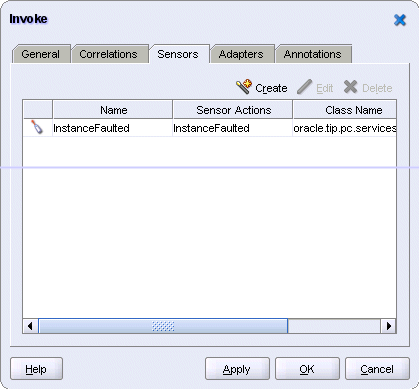
Task: Click the scroll left arrow
Action: click(x=31, y=326)
